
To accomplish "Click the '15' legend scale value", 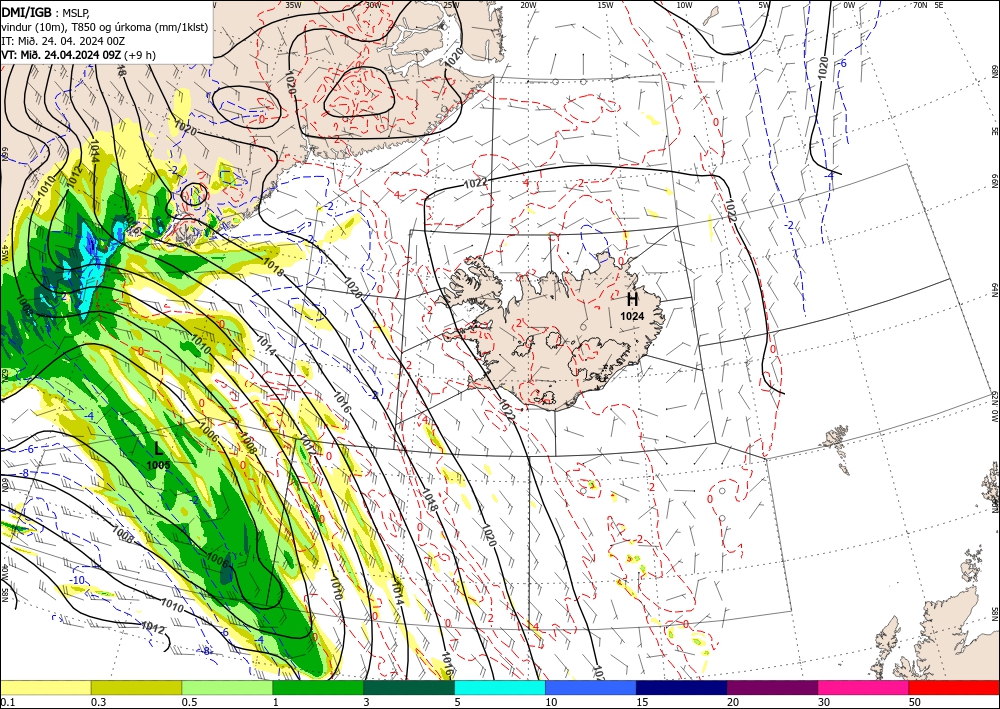I will pos(642,702).
